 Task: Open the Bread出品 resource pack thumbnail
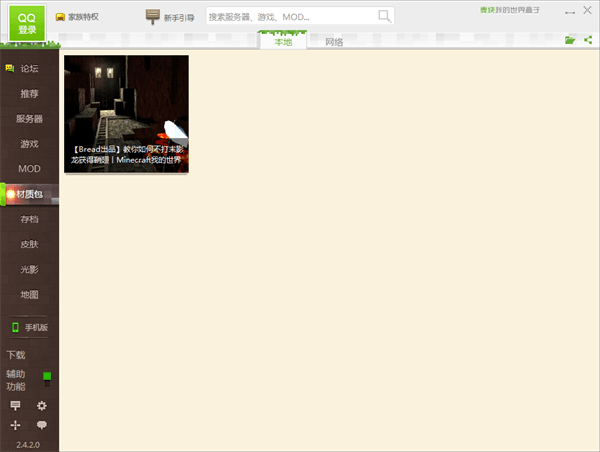(x=126, y=114)
